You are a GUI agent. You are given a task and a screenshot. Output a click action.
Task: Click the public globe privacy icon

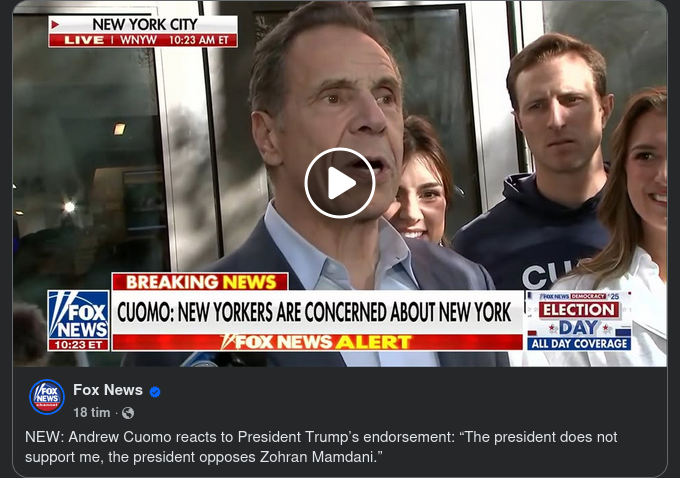pos(128,413)
